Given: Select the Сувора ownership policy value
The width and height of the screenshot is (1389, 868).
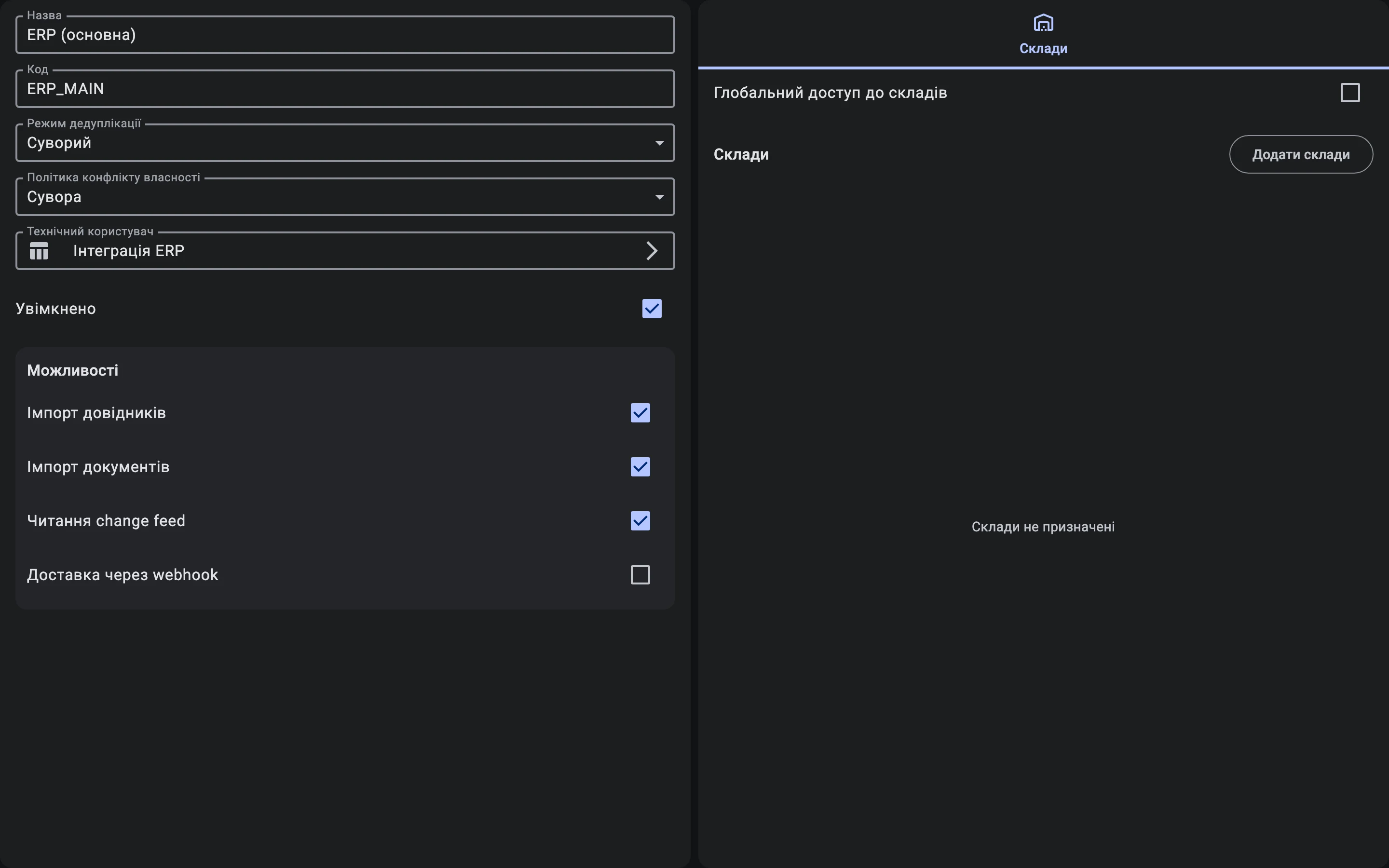Looking at the screenshot, I should click(x=54, y=197).
